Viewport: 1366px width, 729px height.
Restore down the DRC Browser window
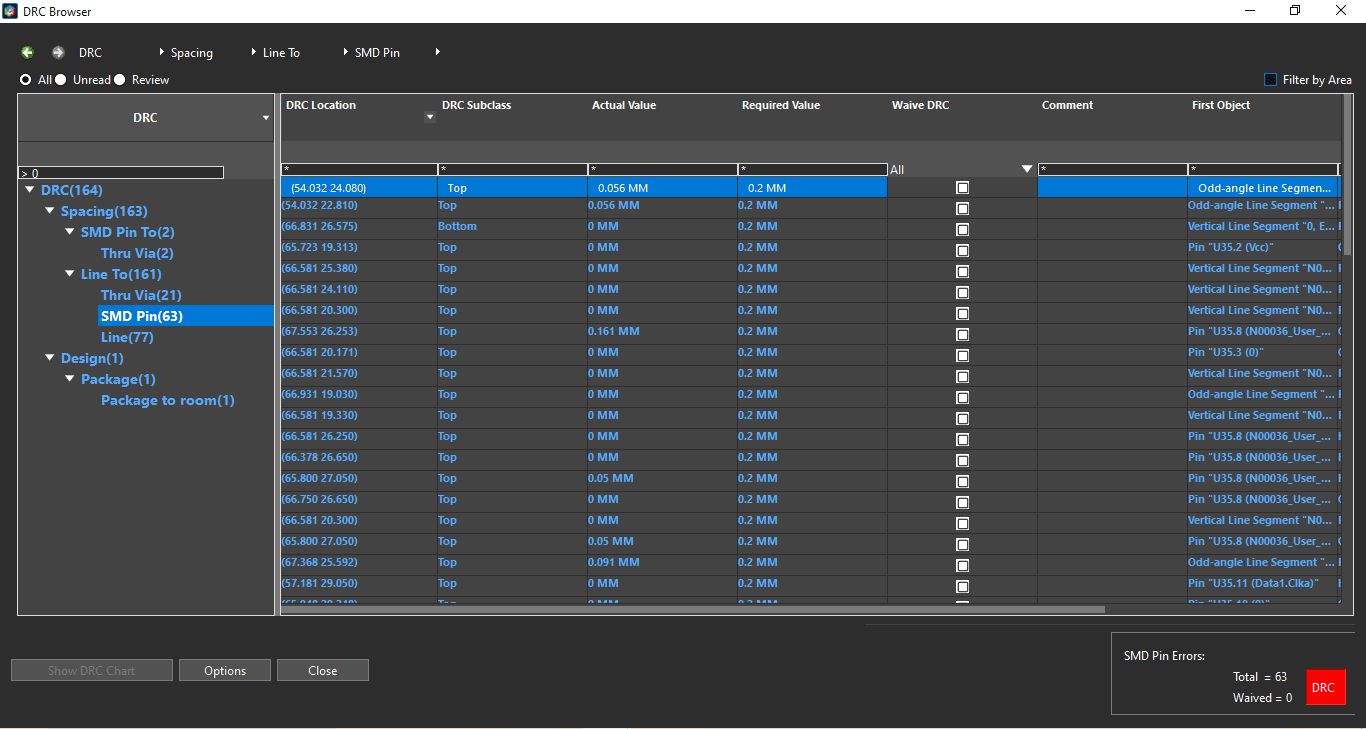click(x=1295, y=10)
